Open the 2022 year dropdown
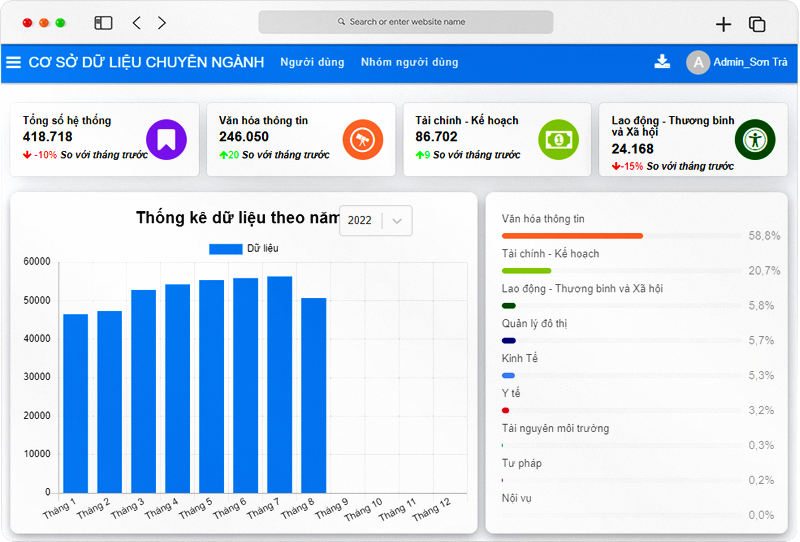 (376, 220)
